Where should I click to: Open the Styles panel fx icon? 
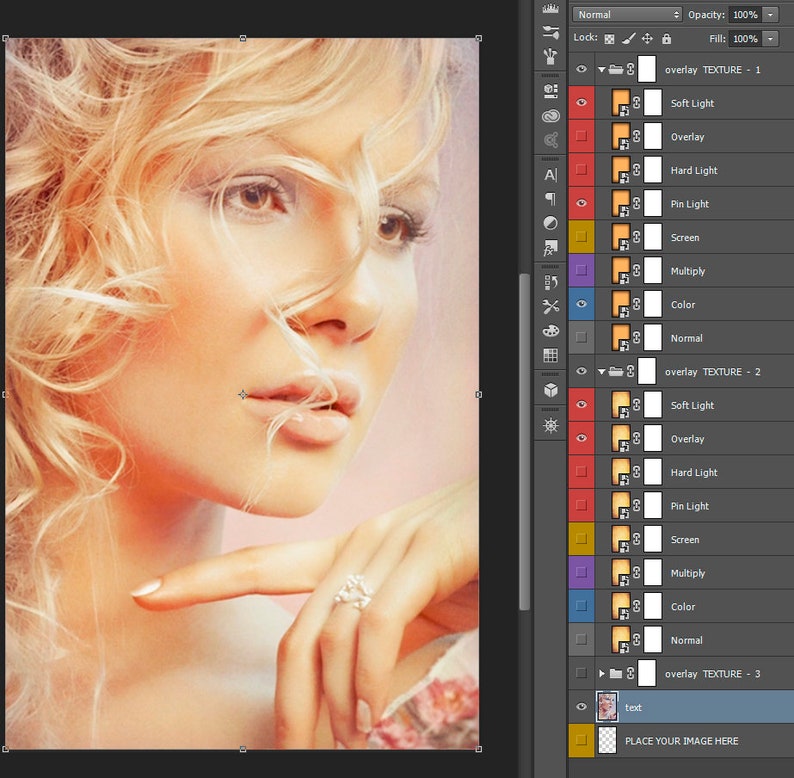pos(550,248)
